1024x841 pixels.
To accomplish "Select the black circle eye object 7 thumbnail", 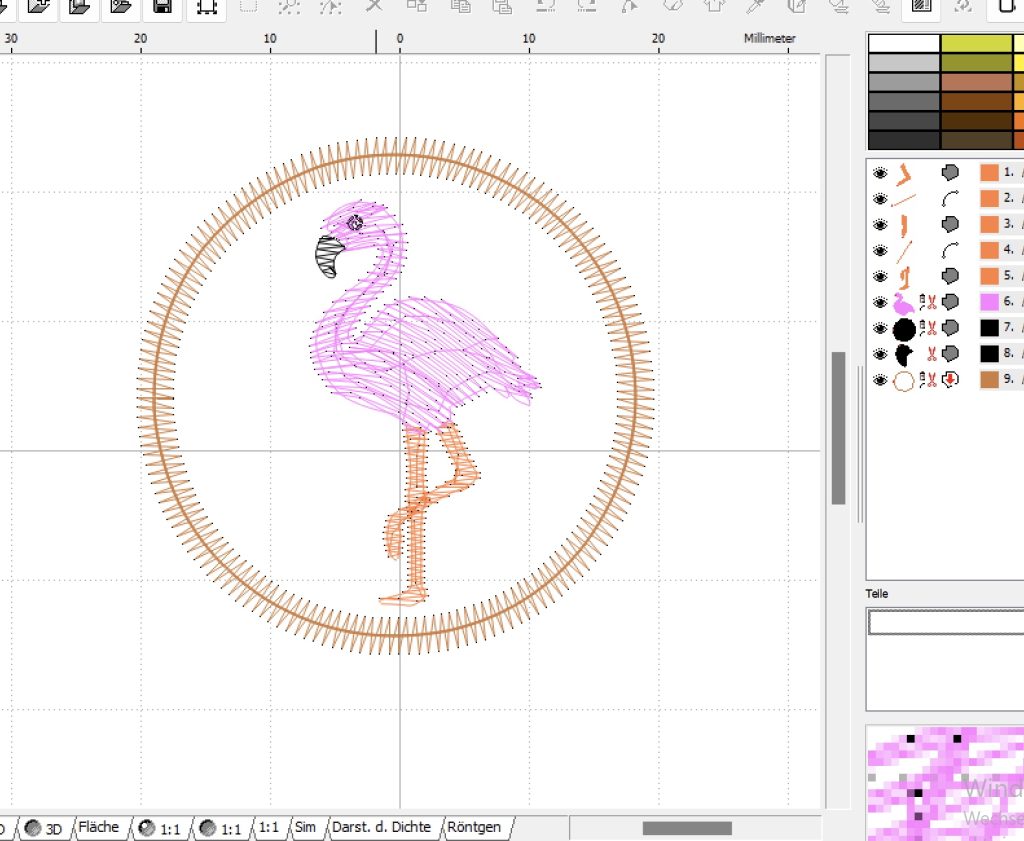I will [904, 328].
